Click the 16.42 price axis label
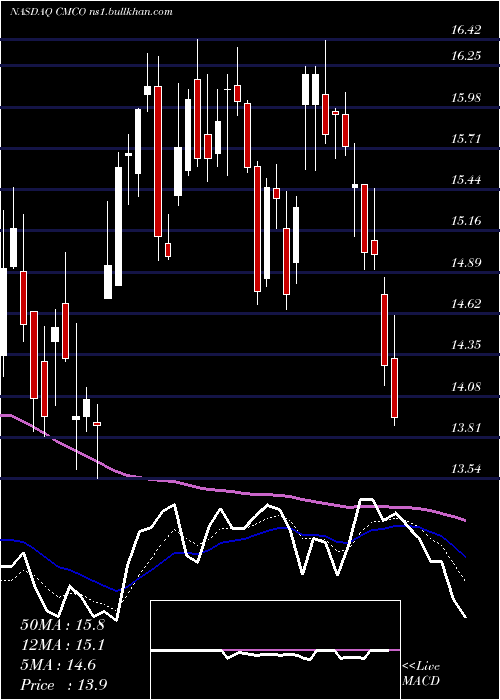Viewport: 500px width, 700px height. pyautogui.click(x=466, y=30)
